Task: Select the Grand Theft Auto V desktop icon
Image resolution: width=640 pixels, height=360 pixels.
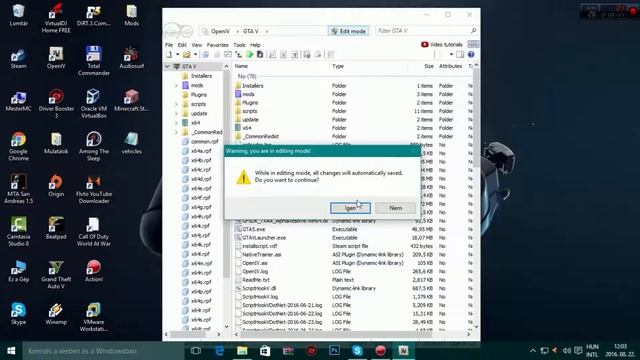Action: [56, 275]
